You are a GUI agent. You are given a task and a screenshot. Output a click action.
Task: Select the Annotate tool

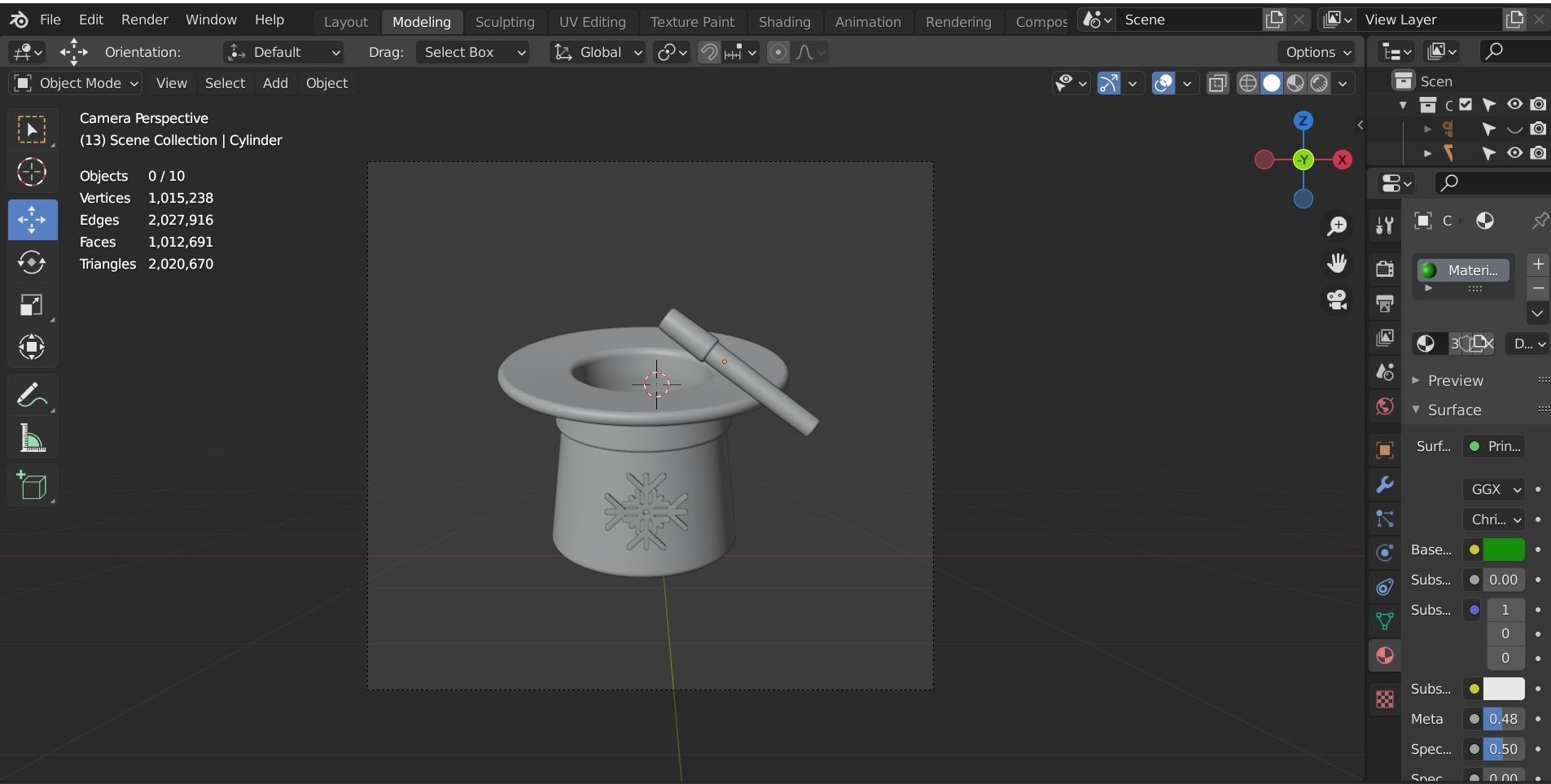point(33,396)
